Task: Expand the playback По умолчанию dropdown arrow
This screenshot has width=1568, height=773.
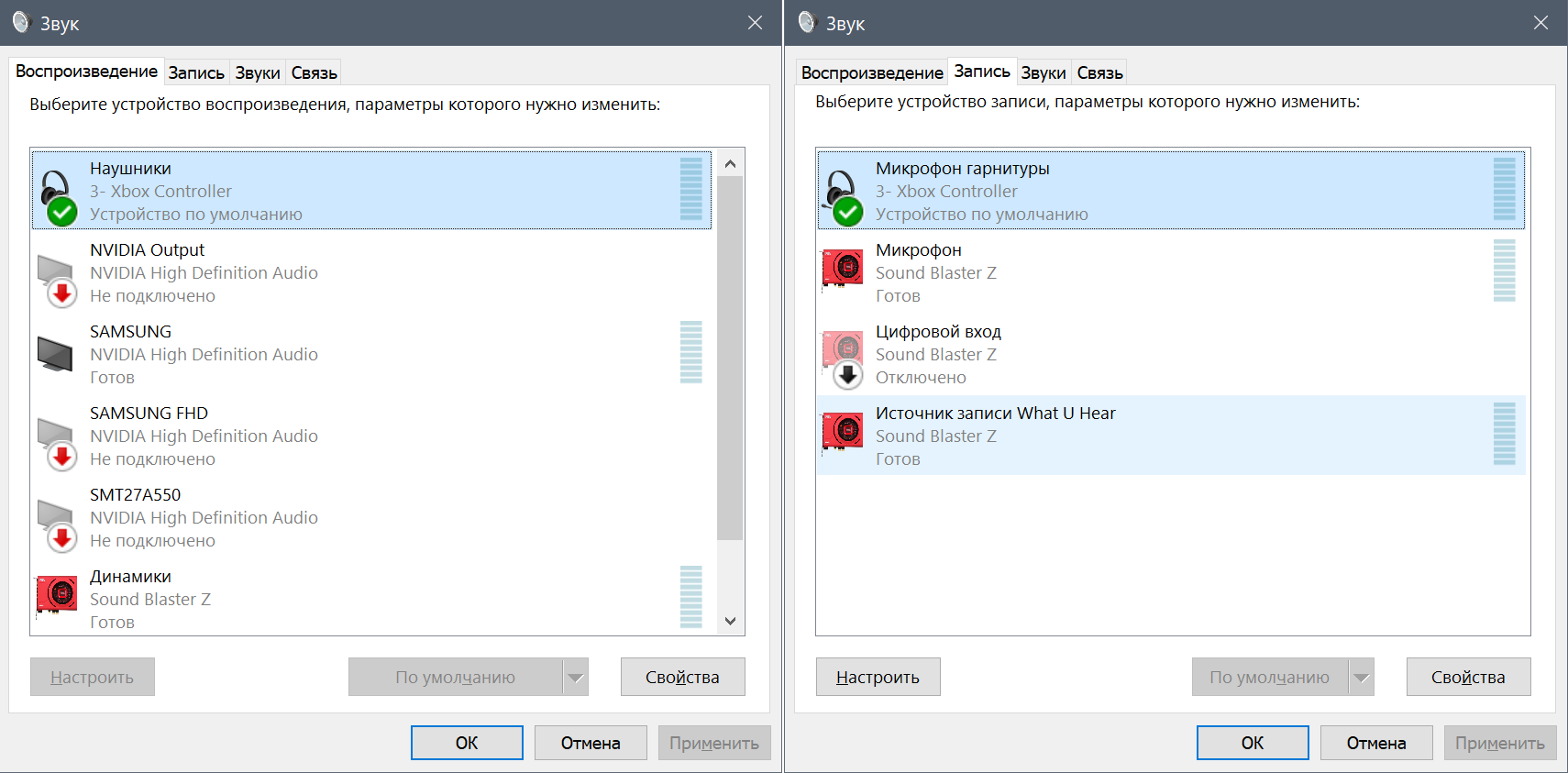Action: click(x=575, y=678)
